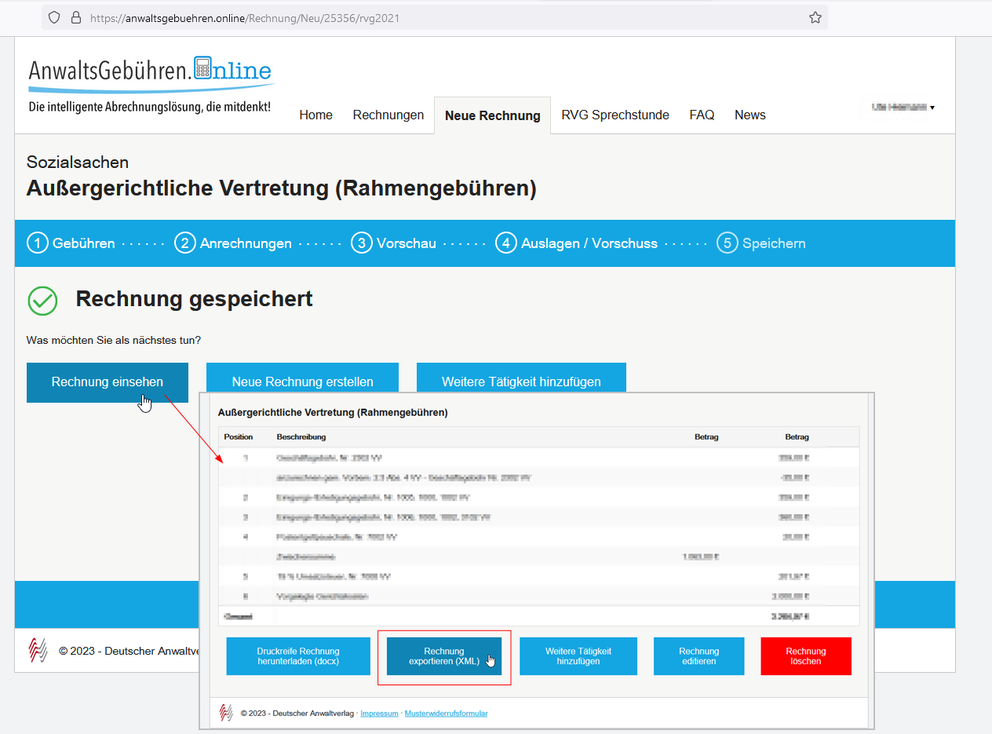Click the red Rechnung löschen button
Viewport: 992px width, 734px height.
tap(805, 656)
